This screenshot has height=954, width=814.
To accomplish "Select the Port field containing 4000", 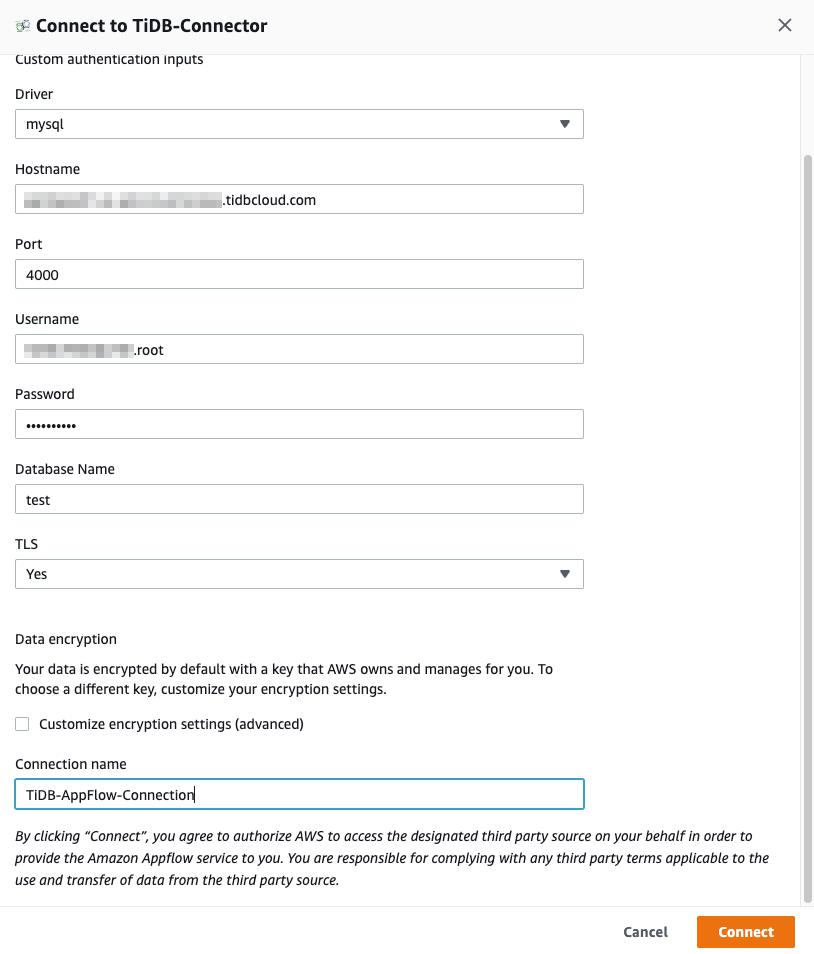I will 300,274.
